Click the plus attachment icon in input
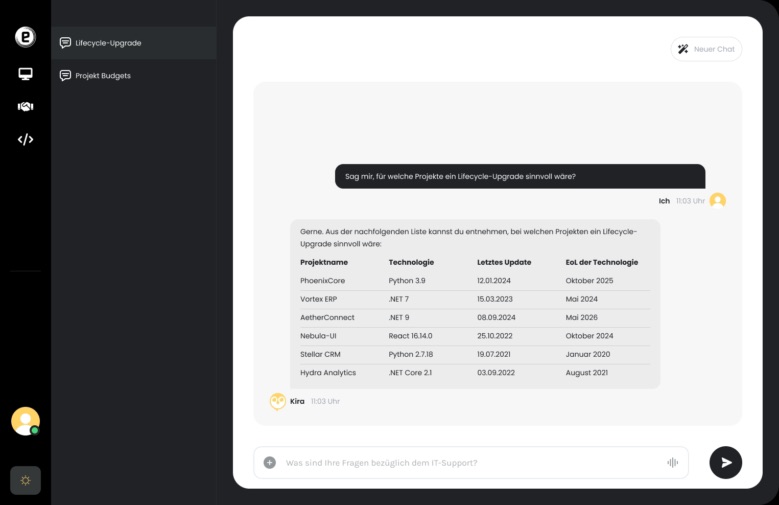 tap(270, 463)
